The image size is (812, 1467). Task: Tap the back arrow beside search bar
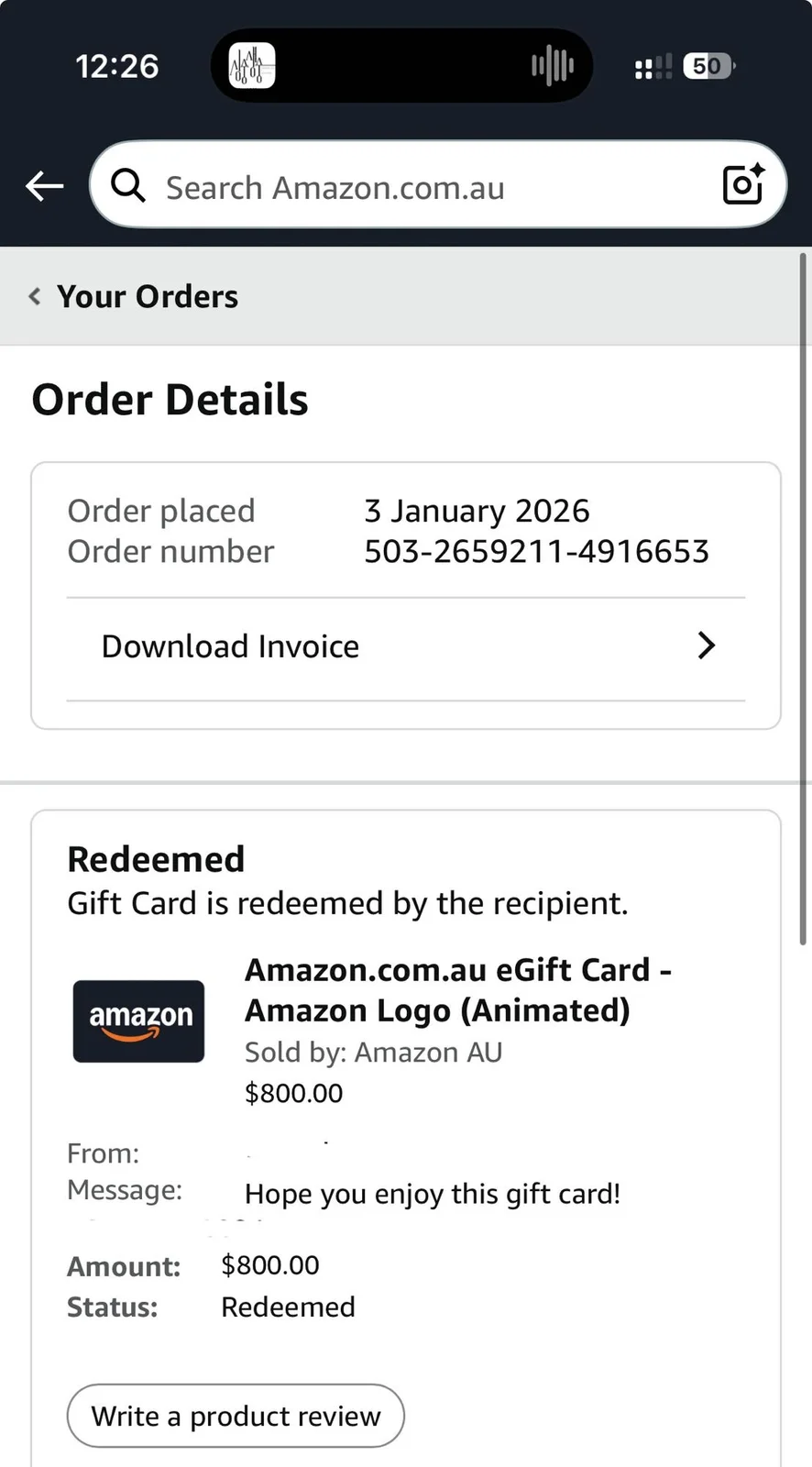click(x=44, y=186)
